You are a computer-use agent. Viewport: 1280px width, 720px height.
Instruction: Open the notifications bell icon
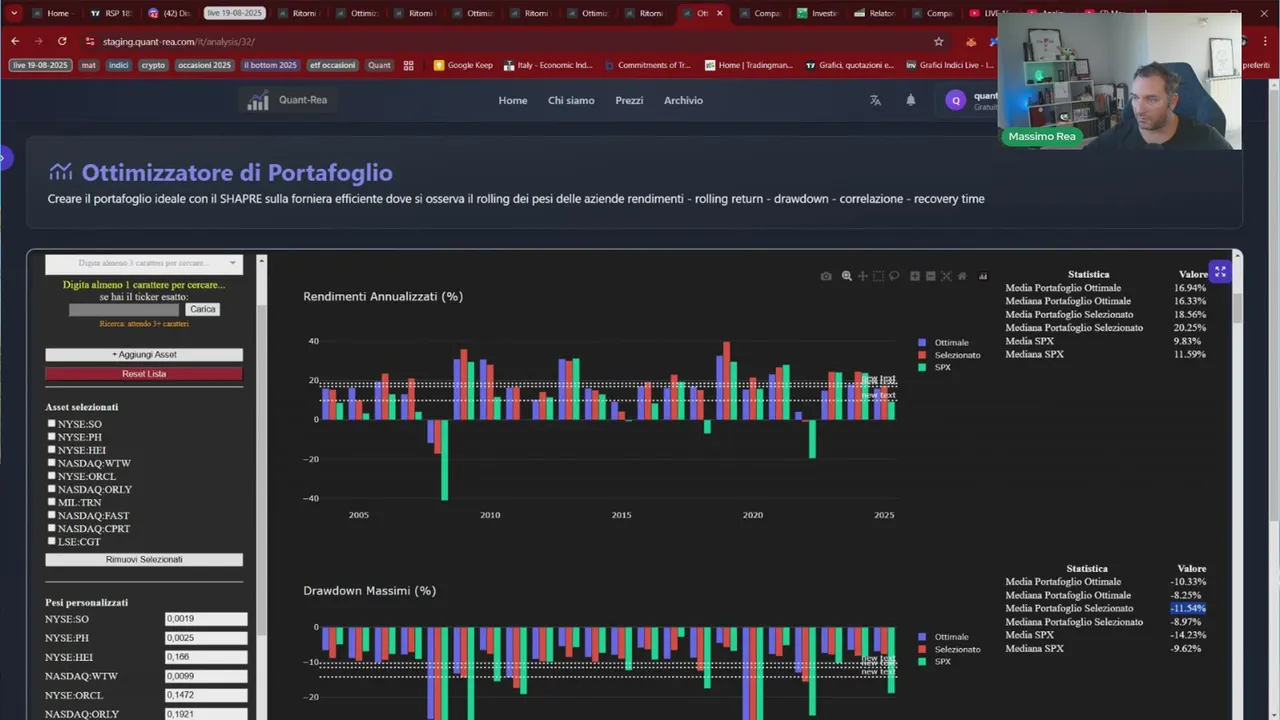point(910,100)
